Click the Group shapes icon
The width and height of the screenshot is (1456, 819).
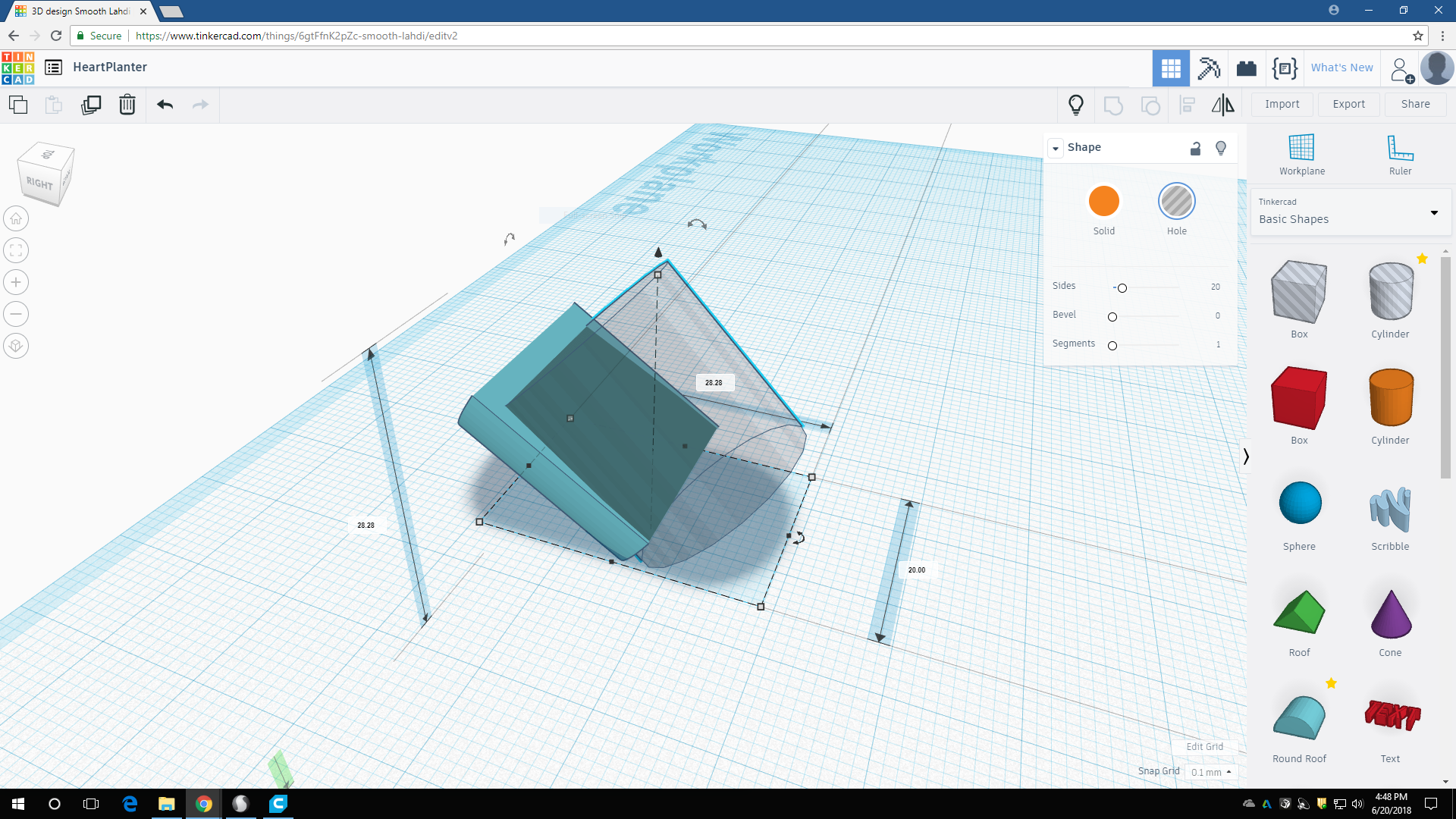click(1113, 105)
